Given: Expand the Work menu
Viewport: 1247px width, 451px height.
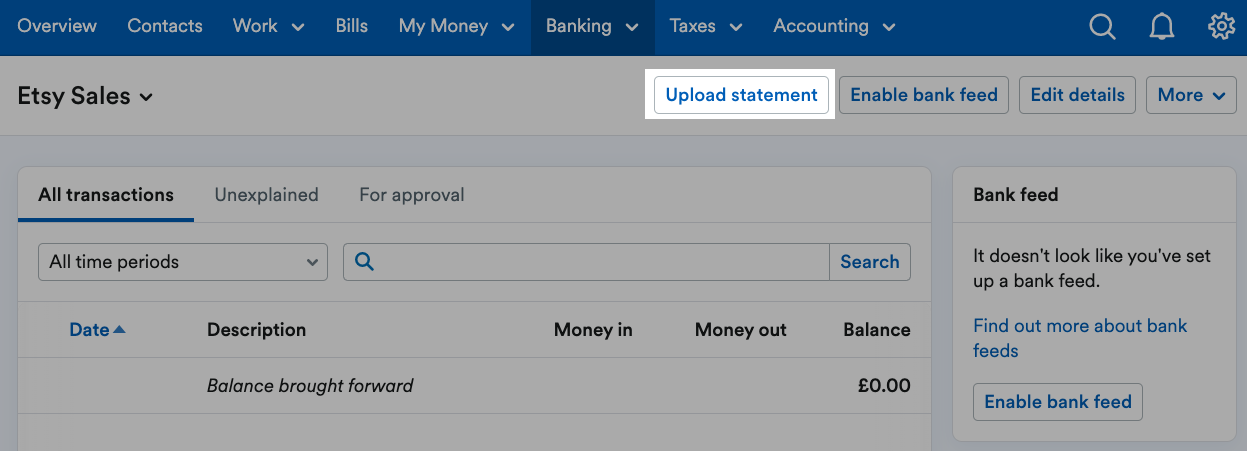Looking at the screenshot, I should [x=268, y=27].
